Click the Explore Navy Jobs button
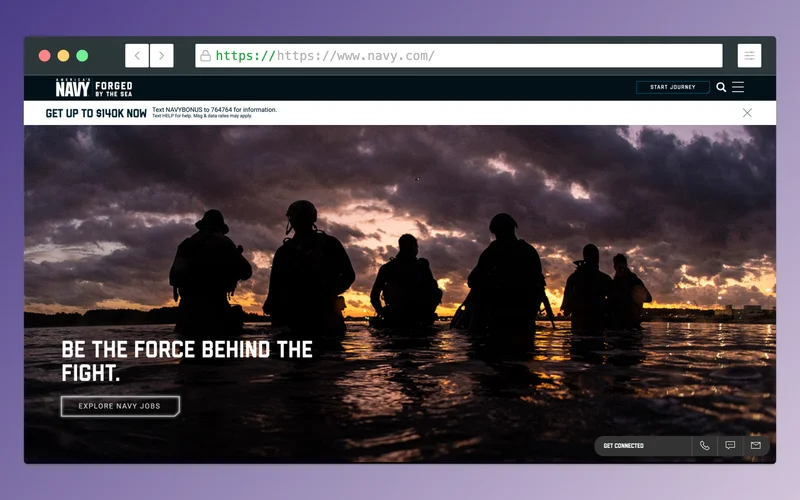800x500 pixels. pos(120,406)
